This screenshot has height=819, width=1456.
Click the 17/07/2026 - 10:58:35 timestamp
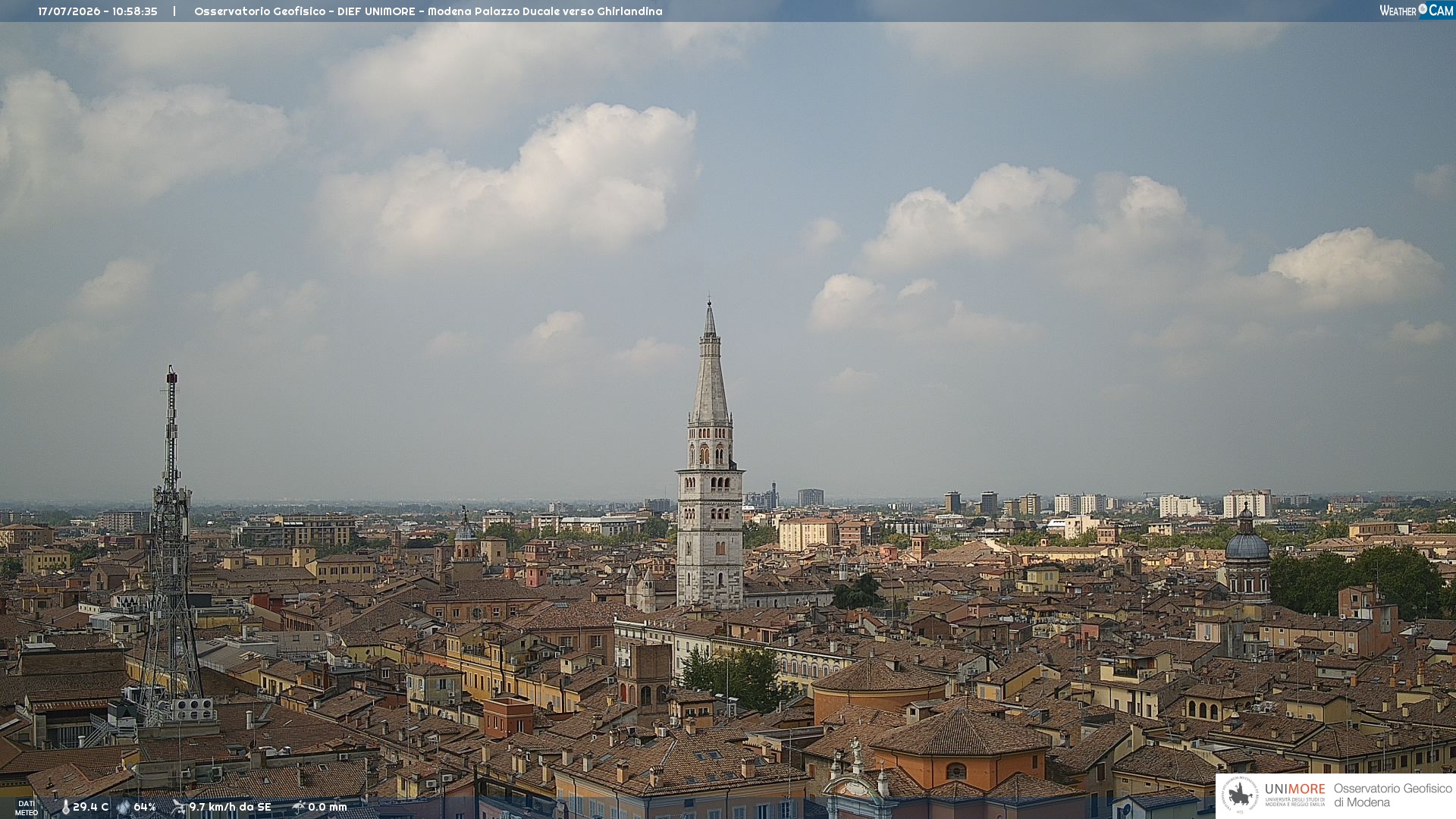click(98, 11)
